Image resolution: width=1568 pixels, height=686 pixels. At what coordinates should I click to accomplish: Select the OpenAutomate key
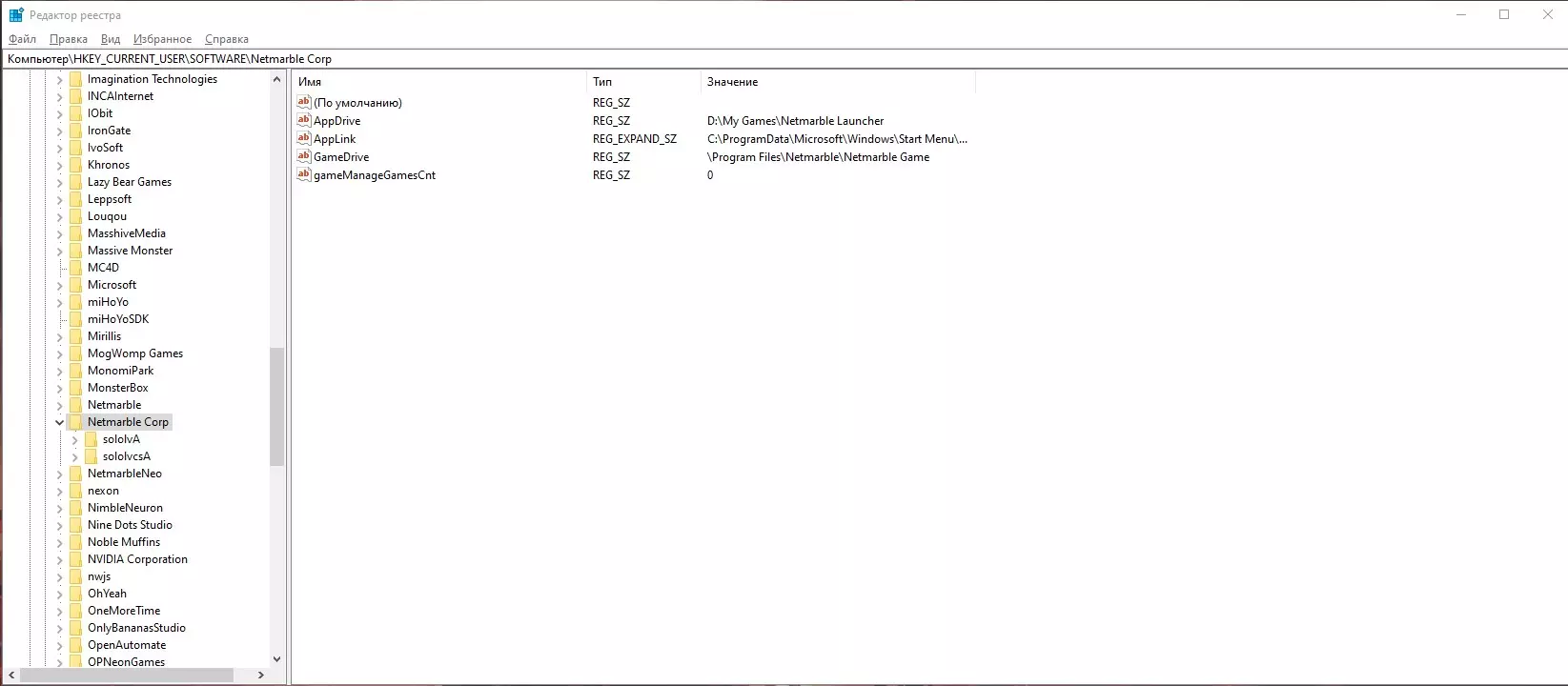pos(127,645)
